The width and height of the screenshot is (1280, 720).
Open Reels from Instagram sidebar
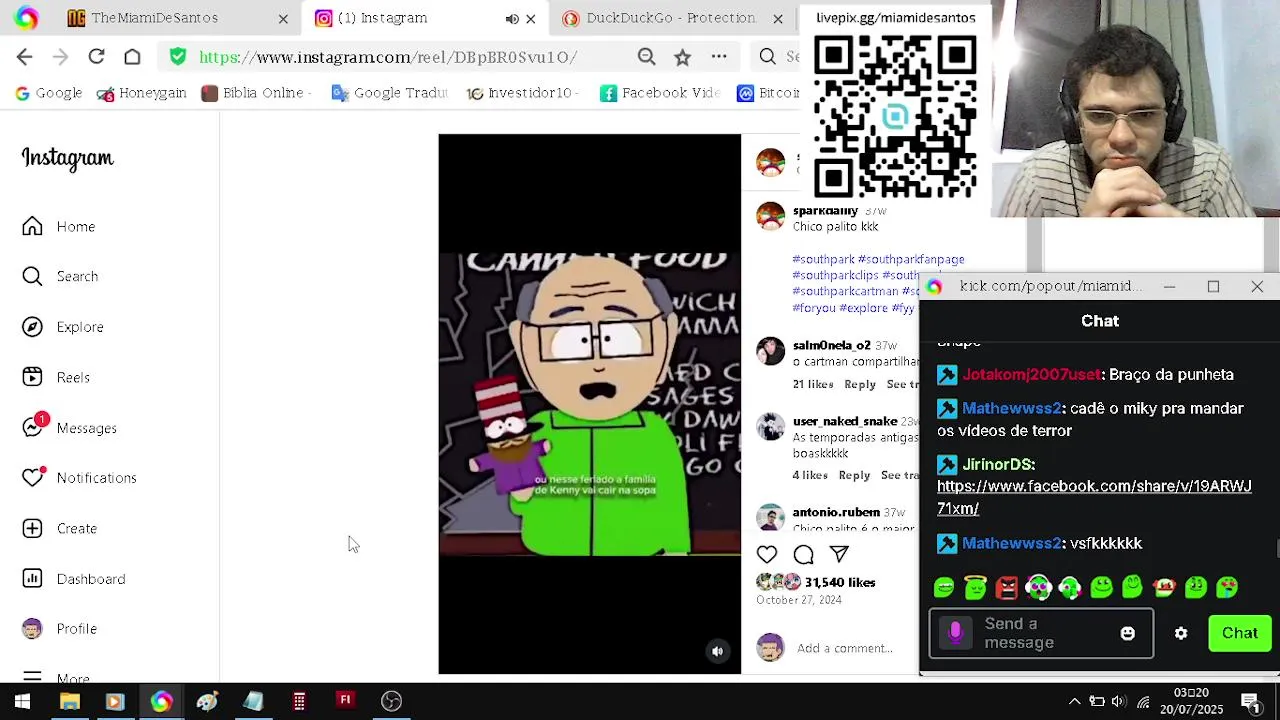(x=55, y=378)
